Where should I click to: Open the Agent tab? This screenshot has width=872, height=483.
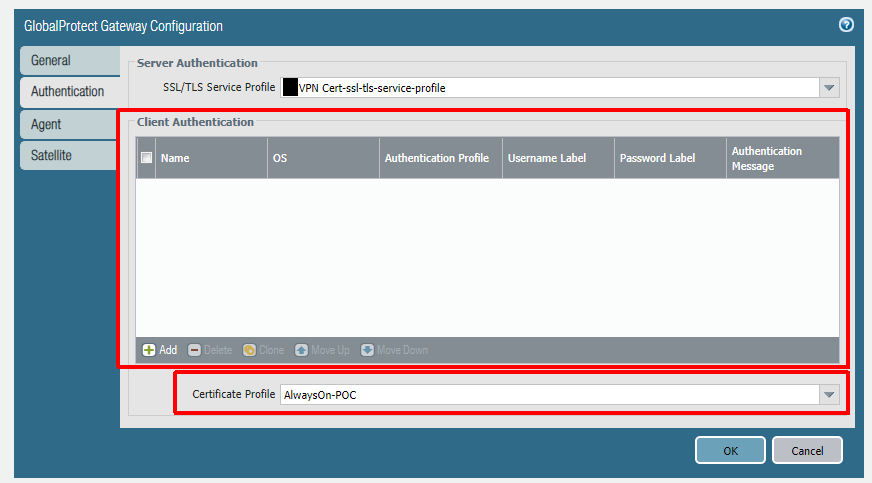click(68, 125)
